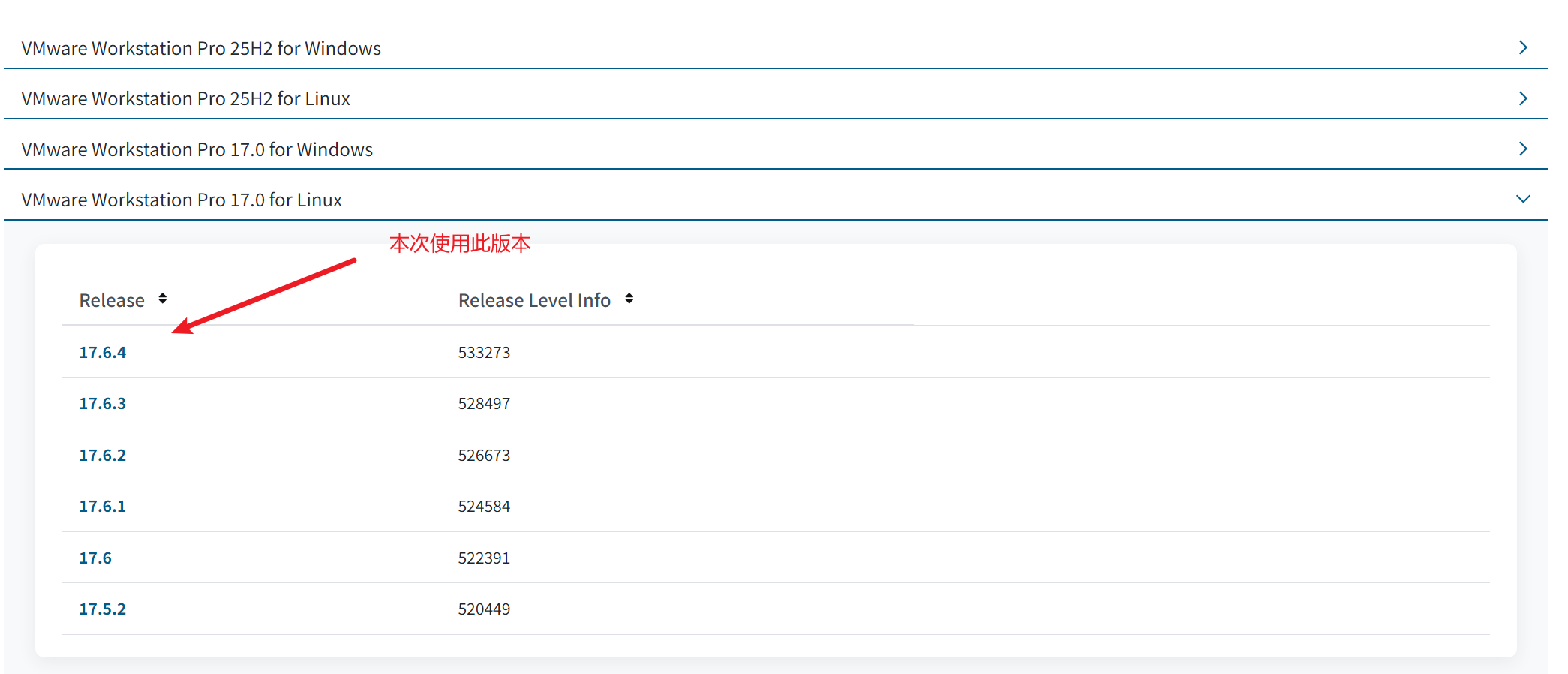Select build number 533273

(484, 352)
